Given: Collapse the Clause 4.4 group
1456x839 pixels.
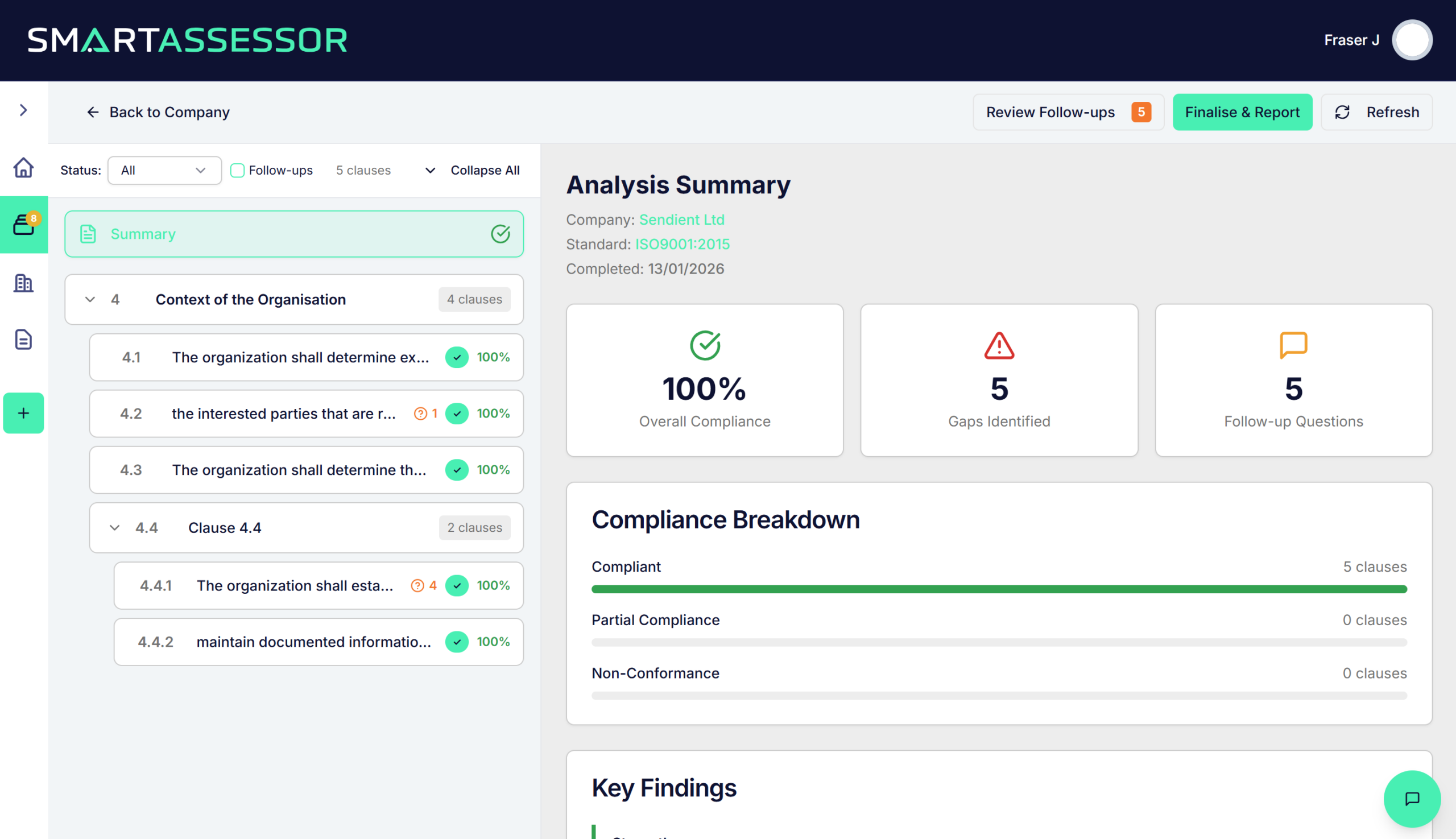Looking at the screenshot, I should point(115,528).
